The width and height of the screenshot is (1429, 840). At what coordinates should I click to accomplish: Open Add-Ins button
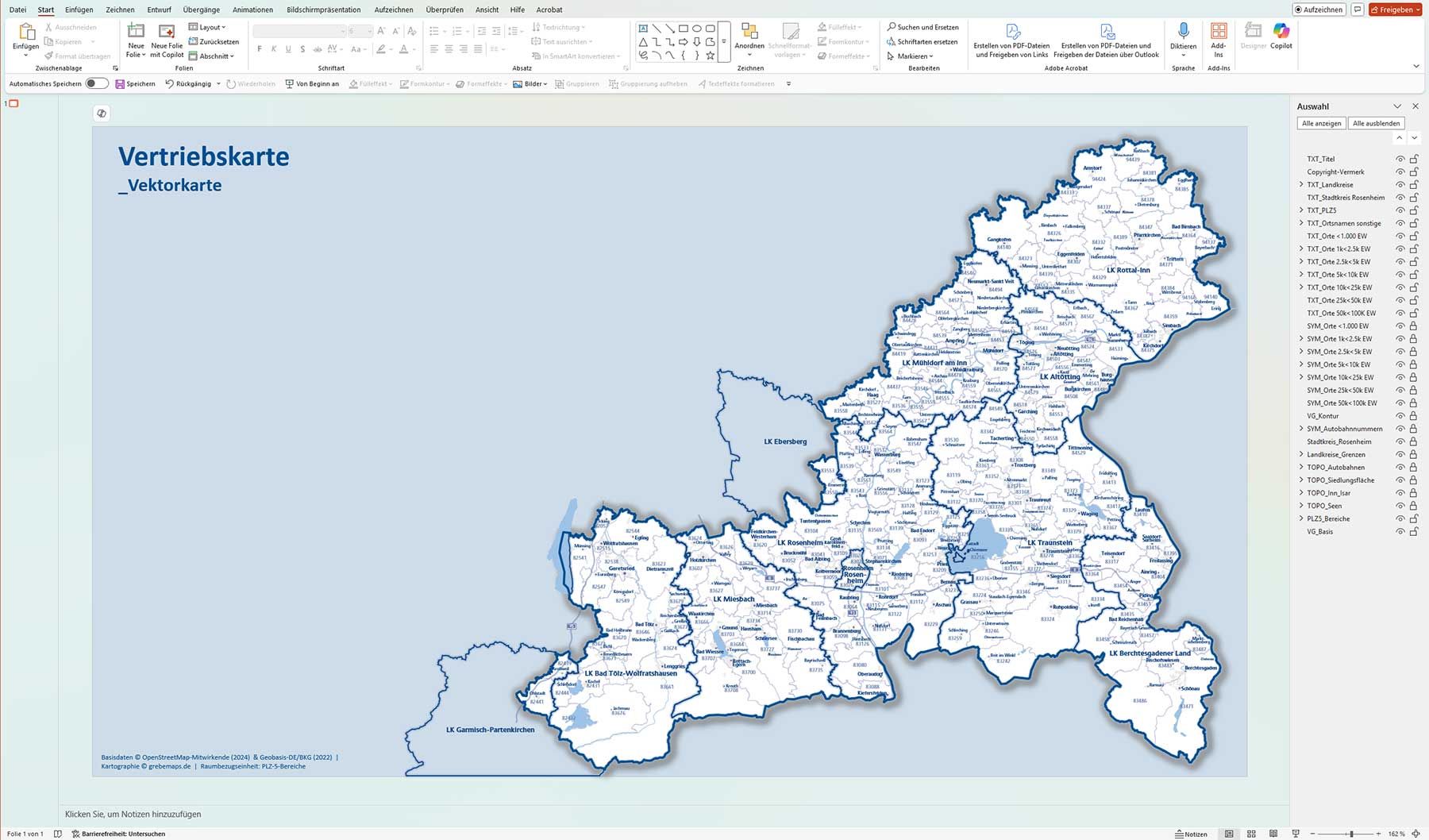tap(1218, 40)
